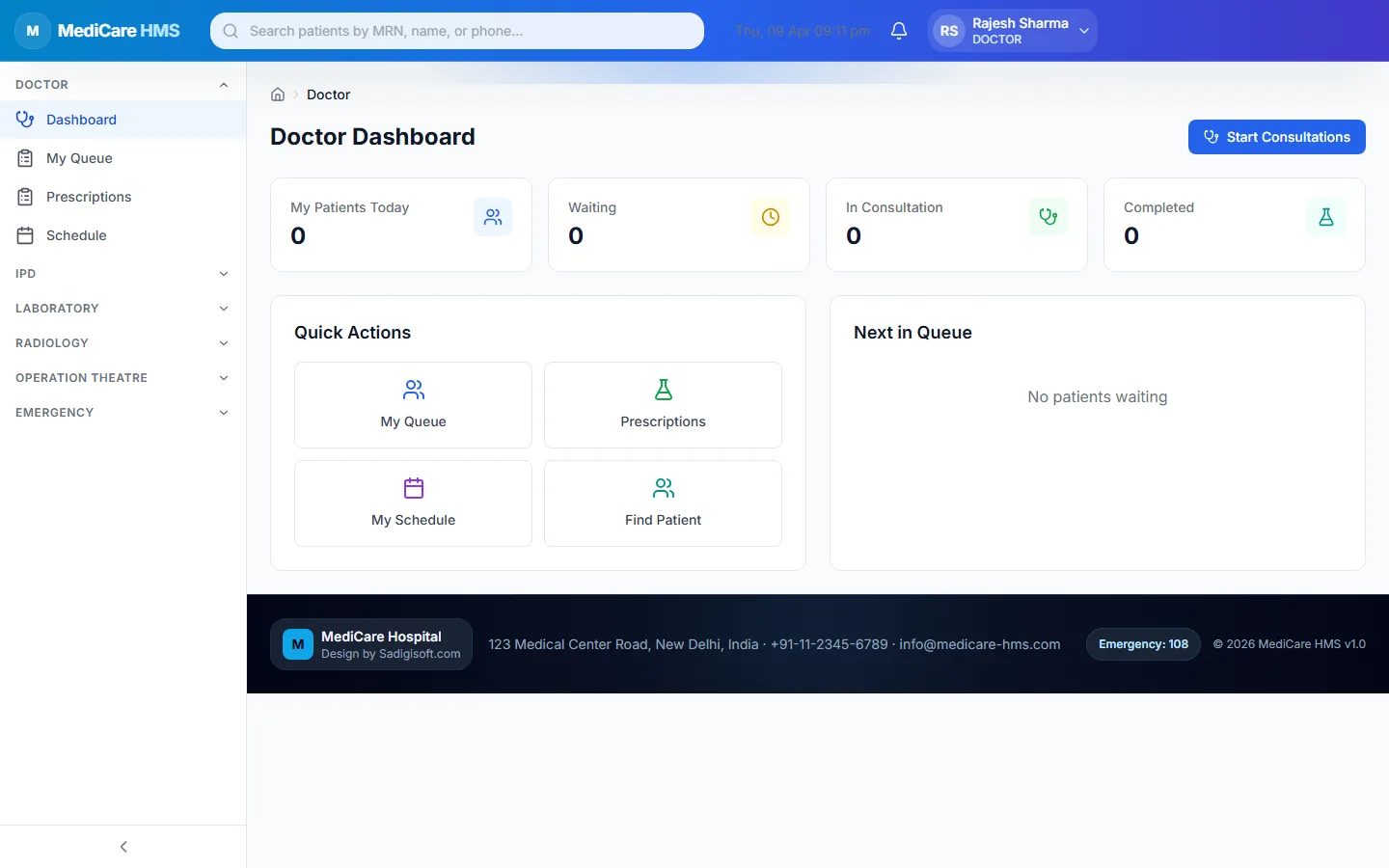
Task: Click the Completed flask icon
Action: (x=1326, y=217)
